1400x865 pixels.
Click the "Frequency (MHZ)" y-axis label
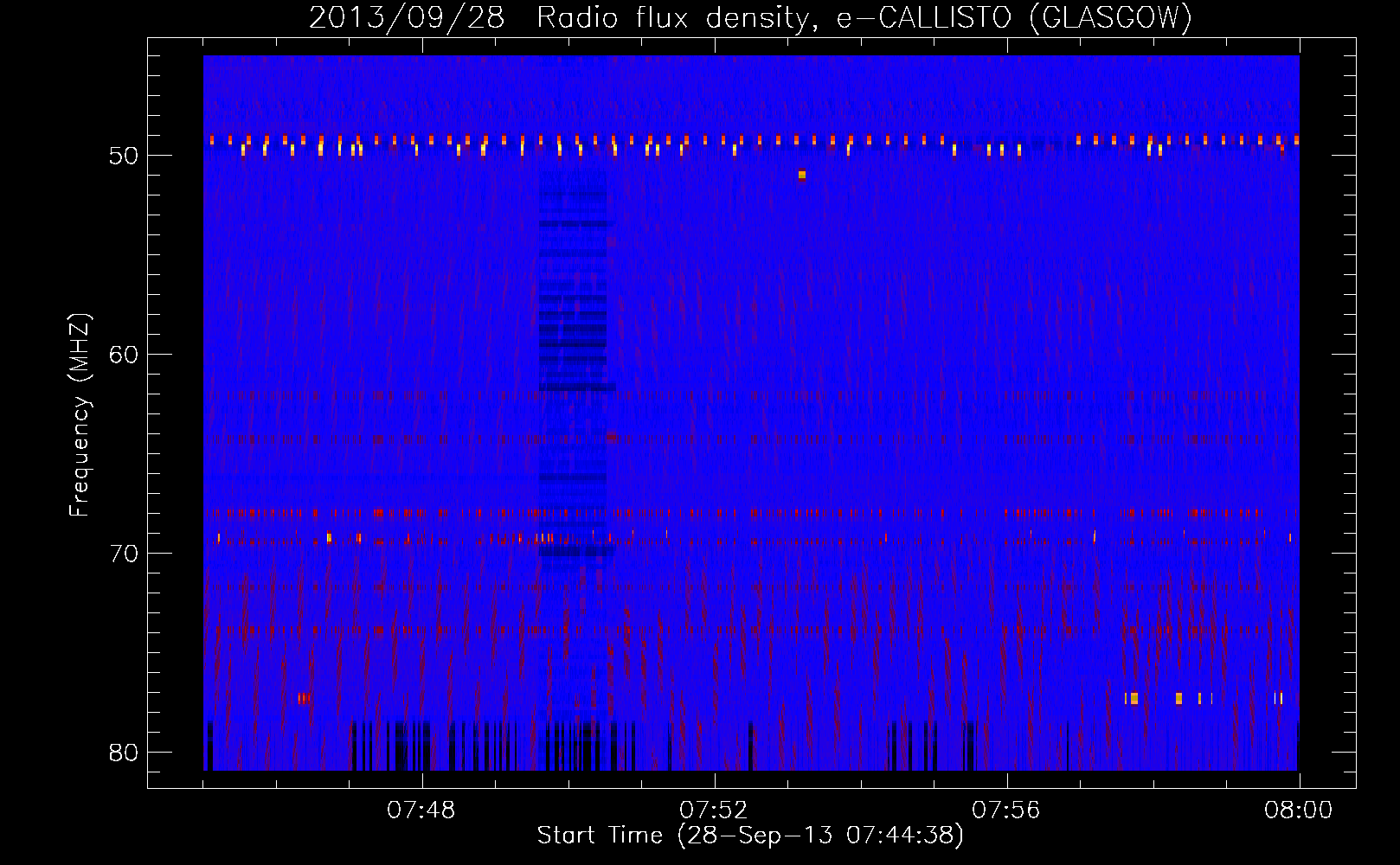tap(80, 415)
